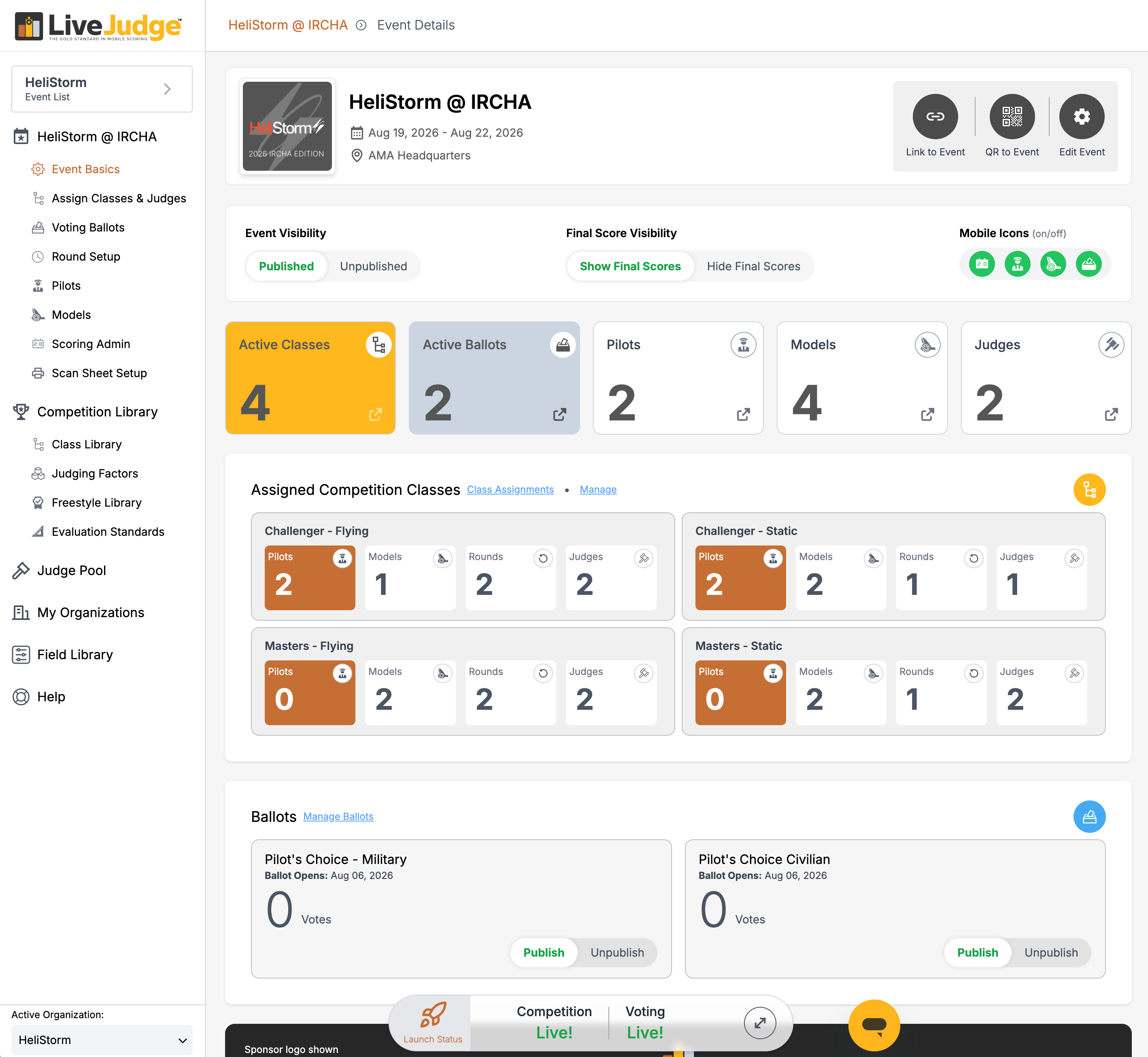Click the Launch Status rocket icon
Screen dimensions: 1148x1057
coord(432,1015)
